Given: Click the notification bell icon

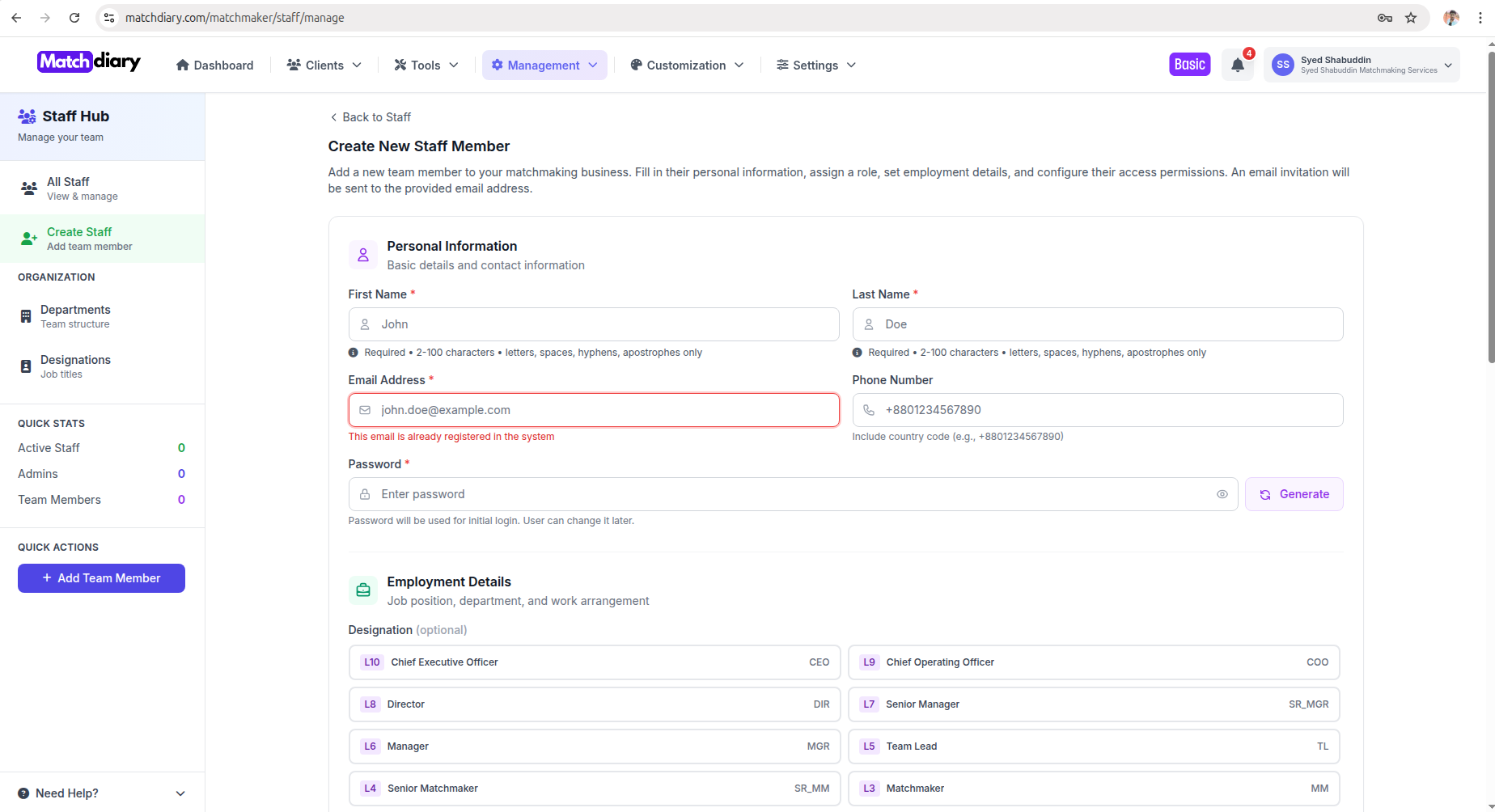Looking at the screenshot, I should tap(1237, 66).
